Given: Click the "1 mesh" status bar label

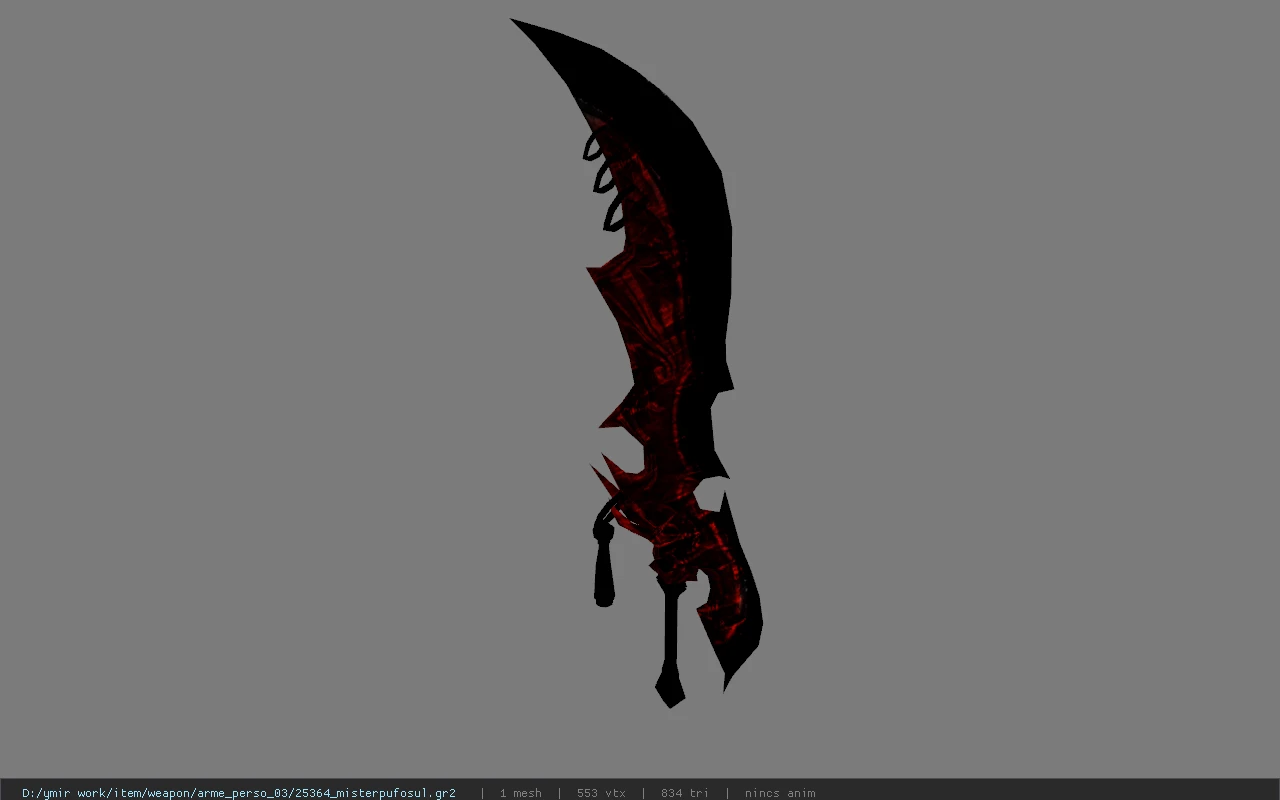Looking at the screenshot, I should [x=520, y=792].
